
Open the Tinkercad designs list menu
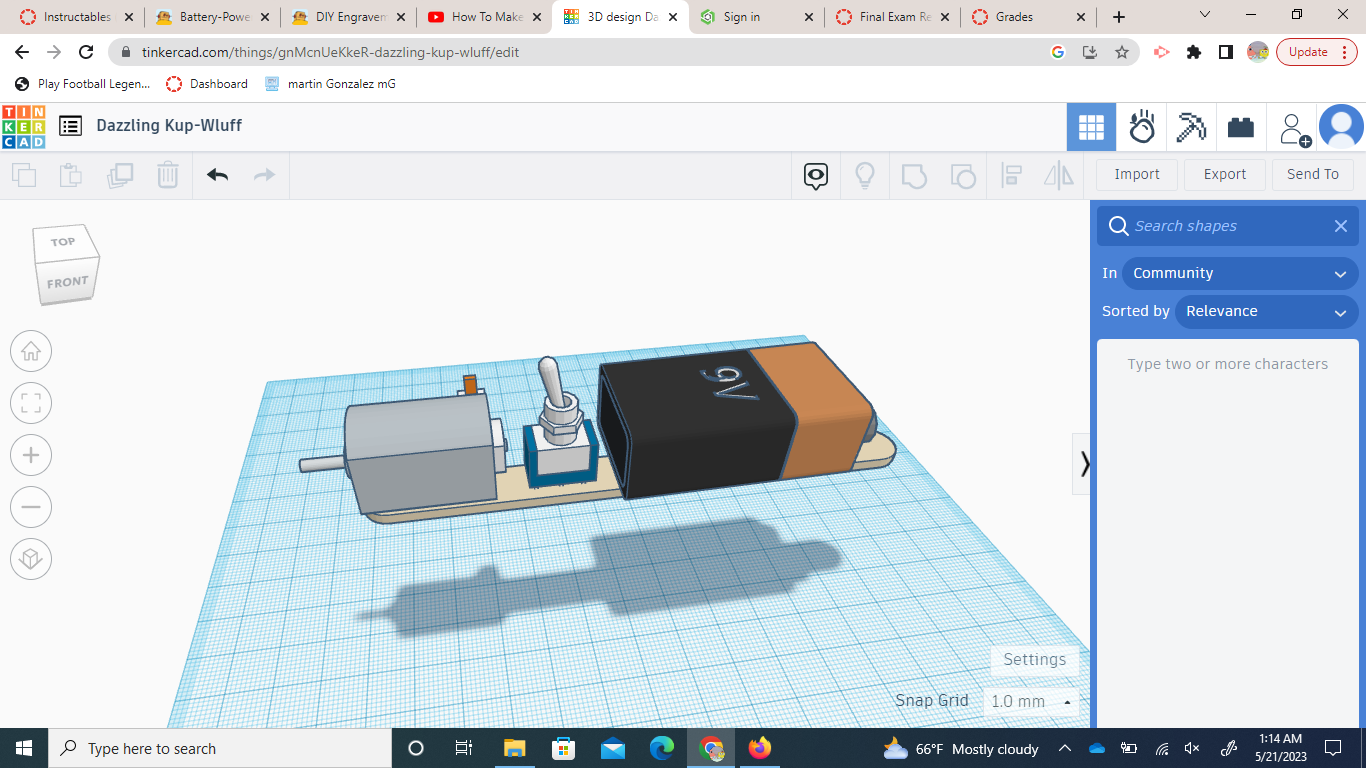click(70, 125)
